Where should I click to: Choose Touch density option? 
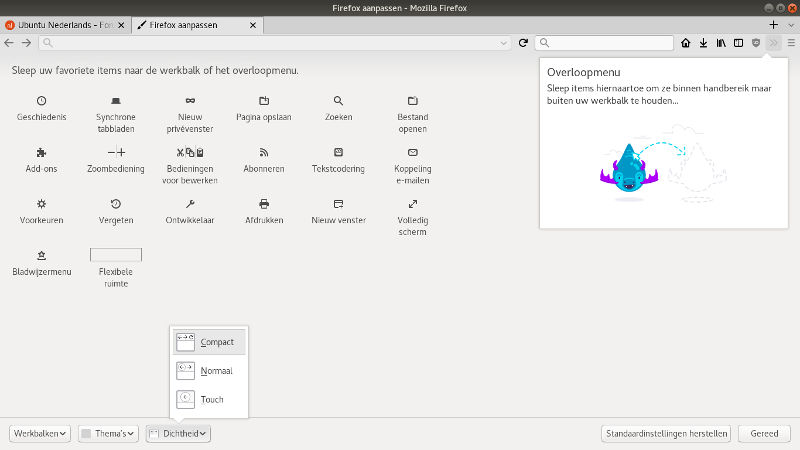click(209, 399)
